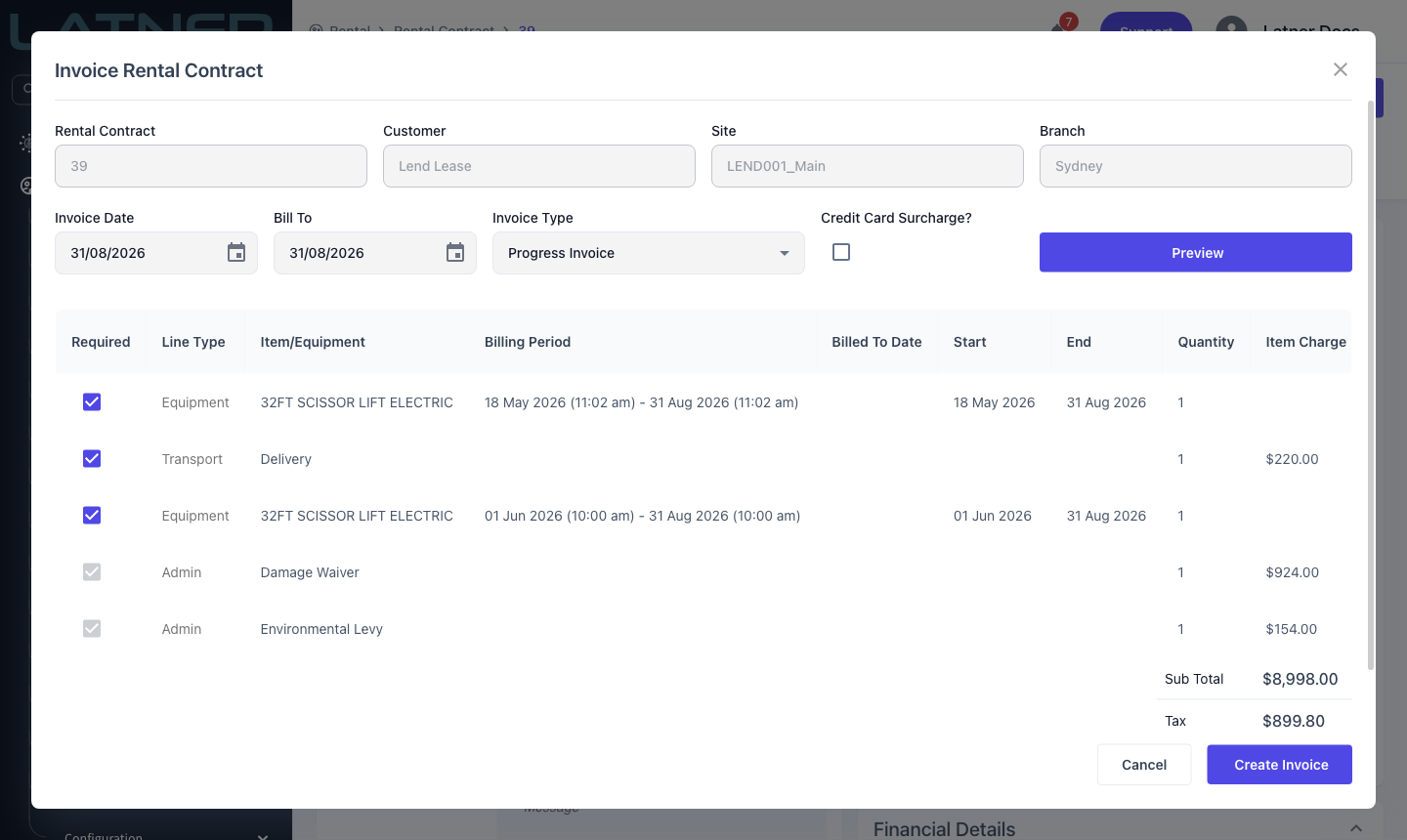1407x840 pixels.
Task: Click the Rental Contract number field
Action: coord(211,166)
